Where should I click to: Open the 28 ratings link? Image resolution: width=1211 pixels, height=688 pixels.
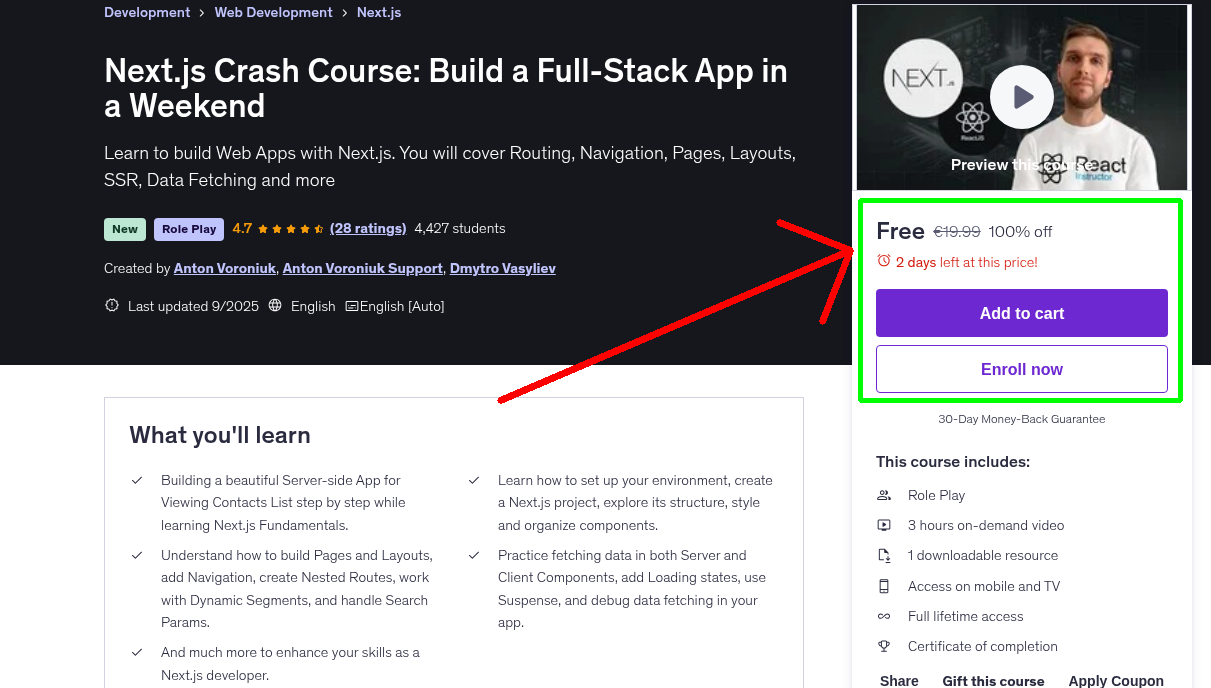(368, 228)
